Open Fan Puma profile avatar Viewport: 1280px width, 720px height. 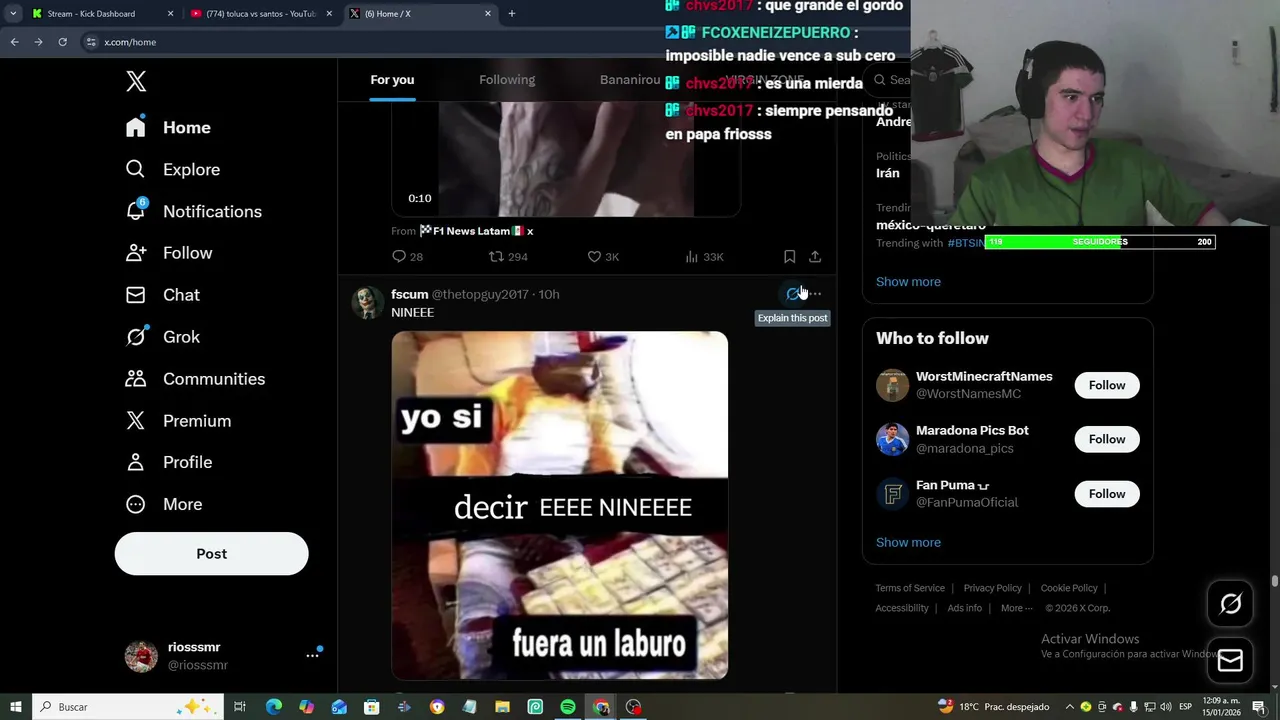point(892,494)
